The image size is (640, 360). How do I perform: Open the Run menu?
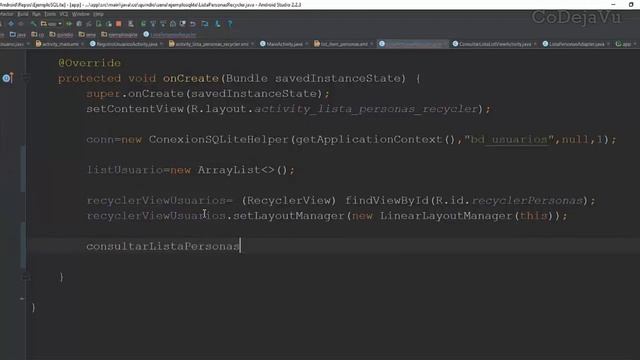(36, 14)
